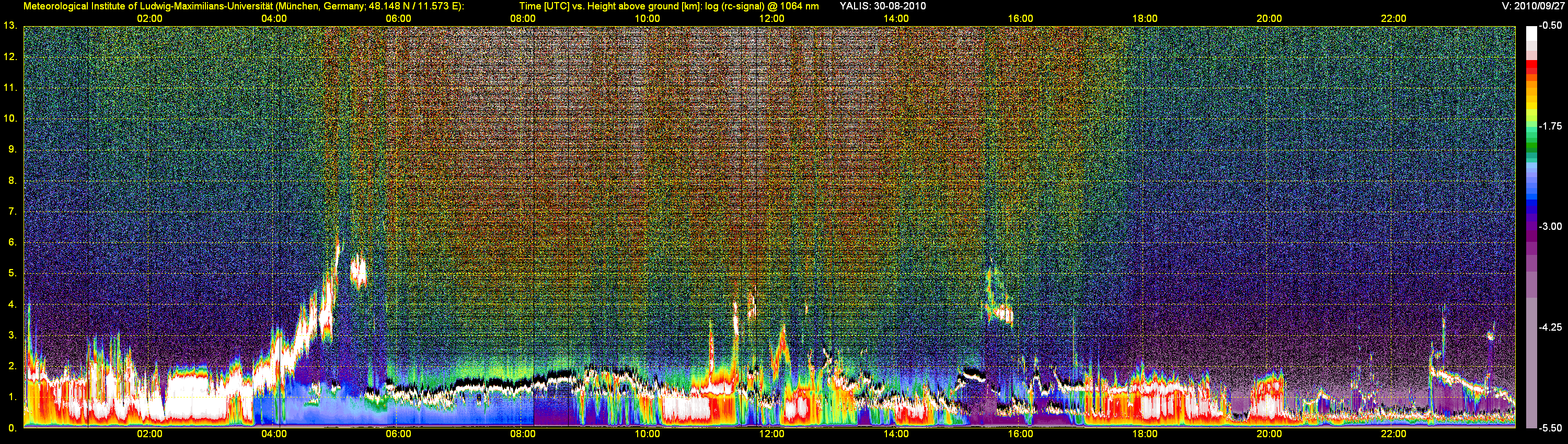Click the 02:00 label on the top time axis
Viewport: 1568px width, 444px height.
pos(149,18)
